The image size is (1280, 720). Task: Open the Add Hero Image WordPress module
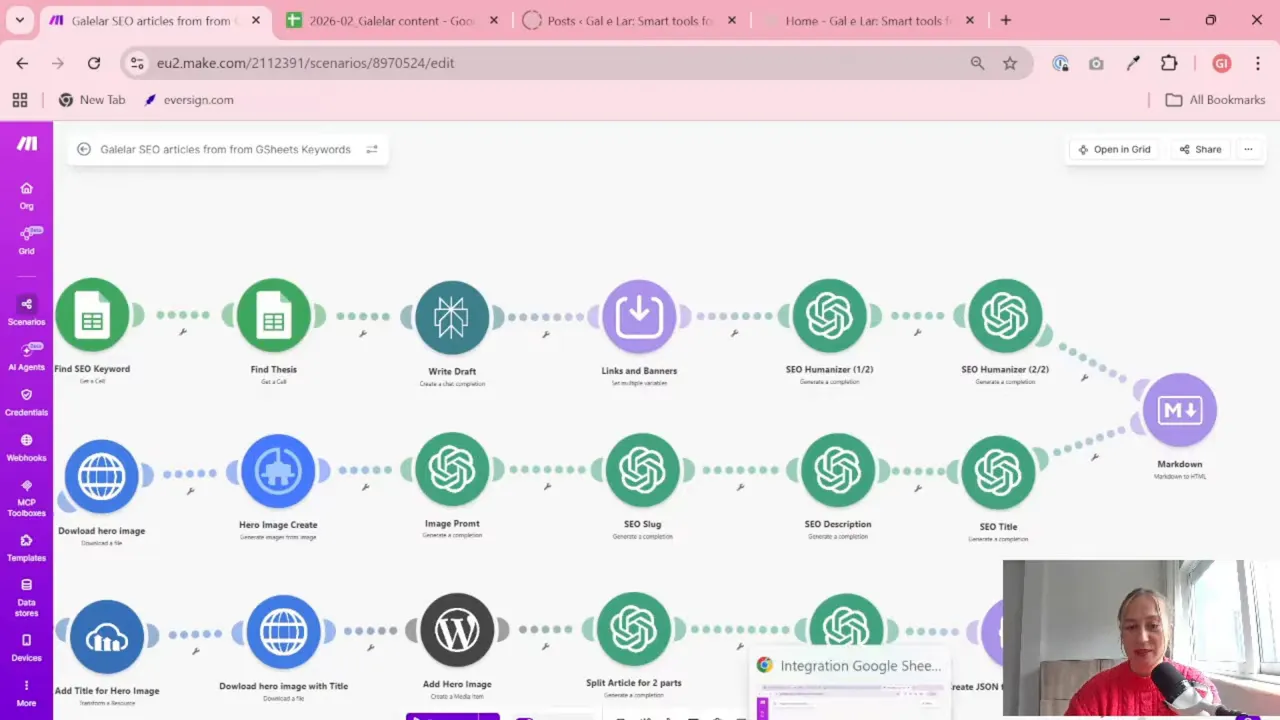pos(457,630)
